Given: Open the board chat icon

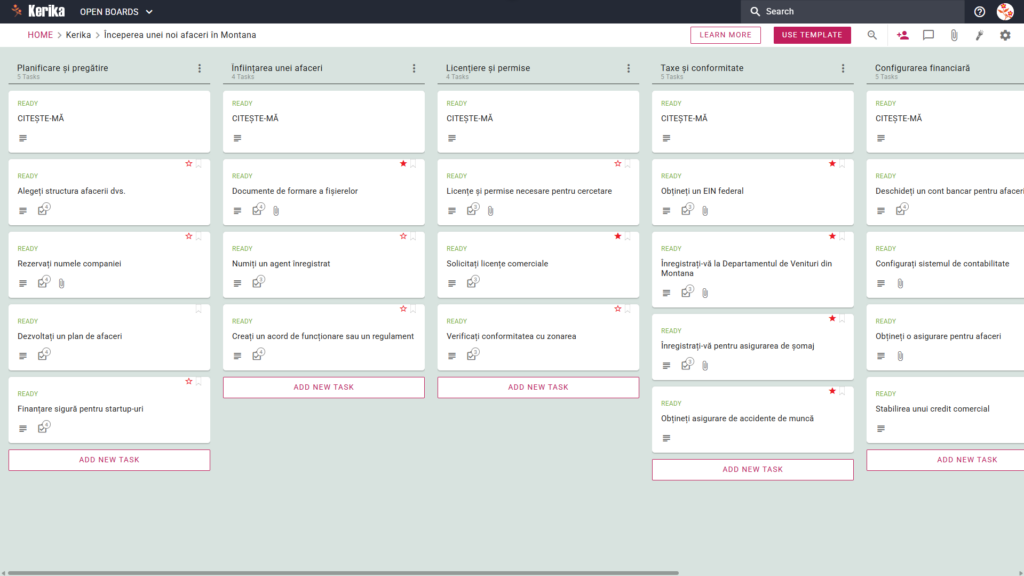Looking at the screenshot, I should (x=928, y=35).
